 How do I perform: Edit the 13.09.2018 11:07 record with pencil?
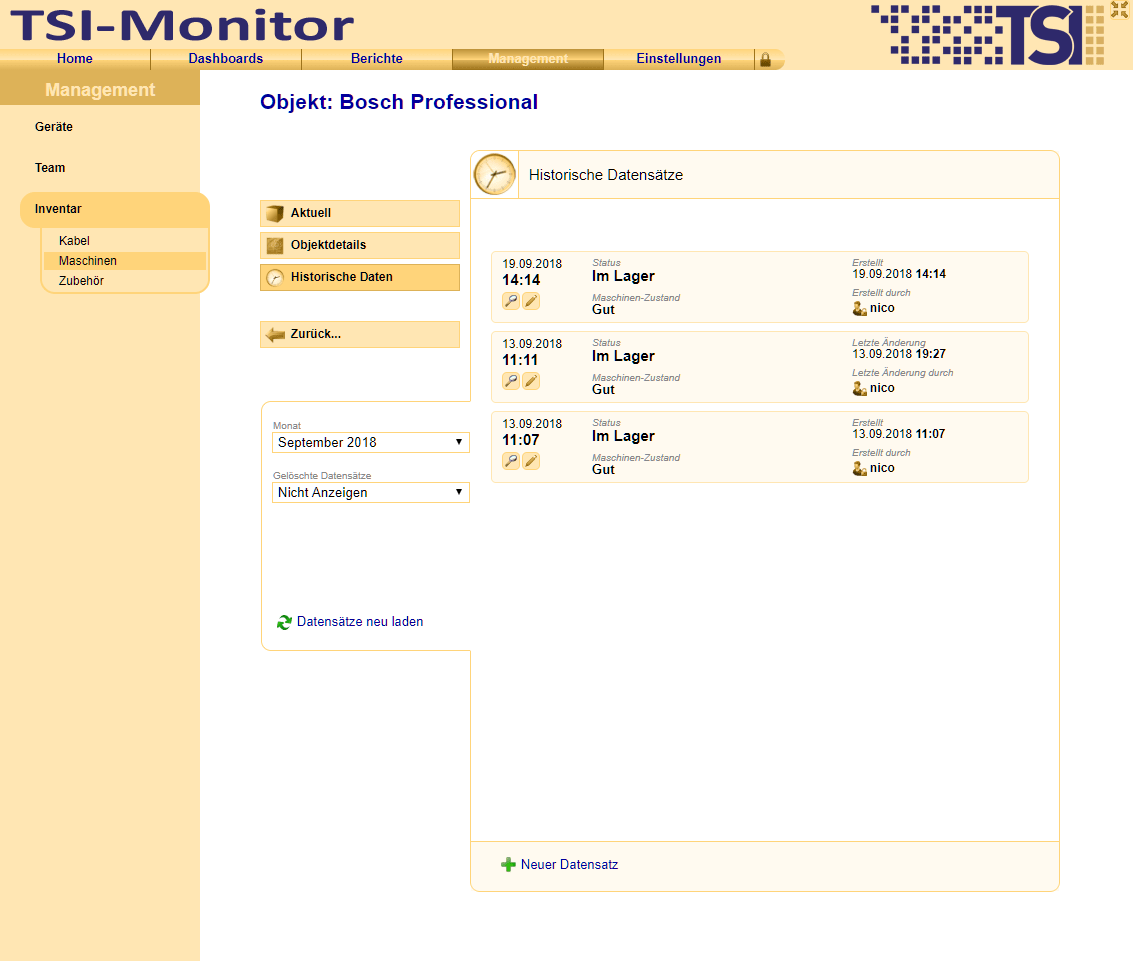(531, 461)
